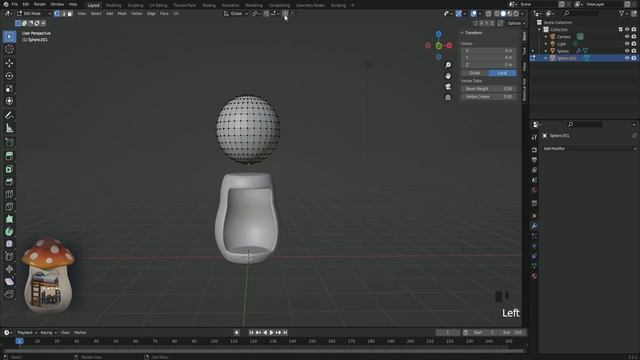Click the timeline current frame marker
The image size is (640, 360).
coord(19,341)
